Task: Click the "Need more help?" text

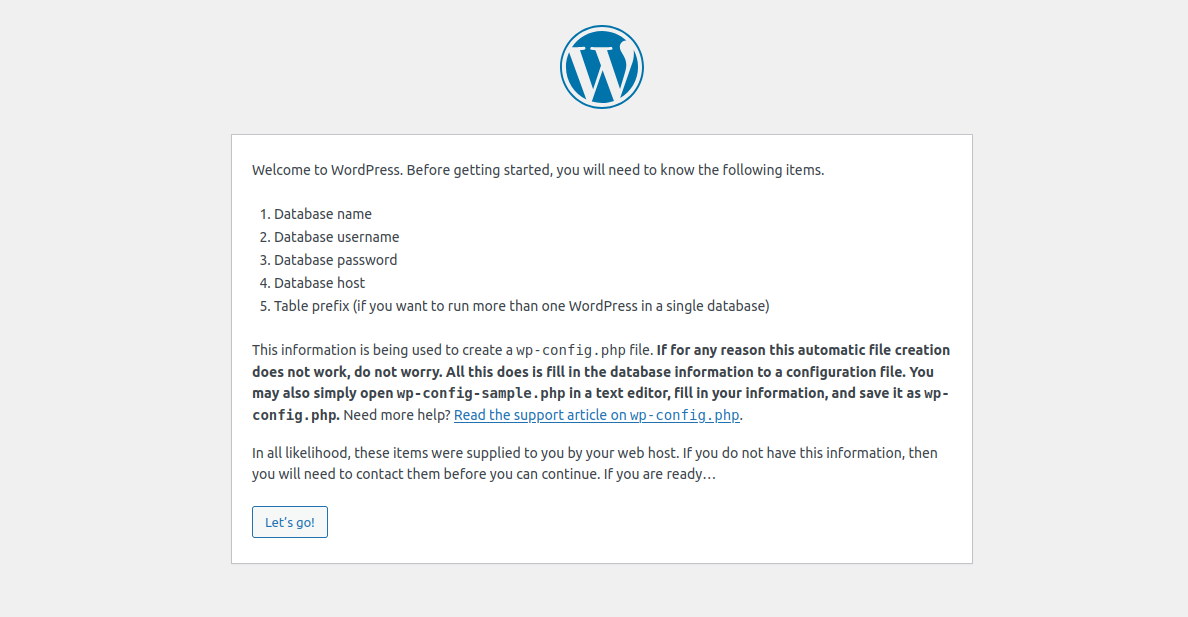Action: (397, 415)
